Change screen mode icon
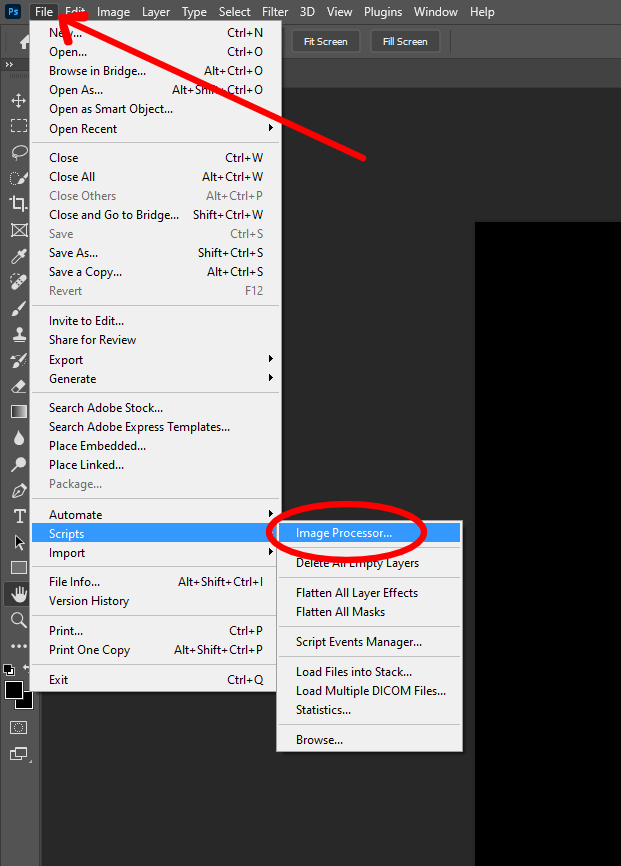Image resolution: width=621 pixels, height=866 pixels. tap(19, 753)
